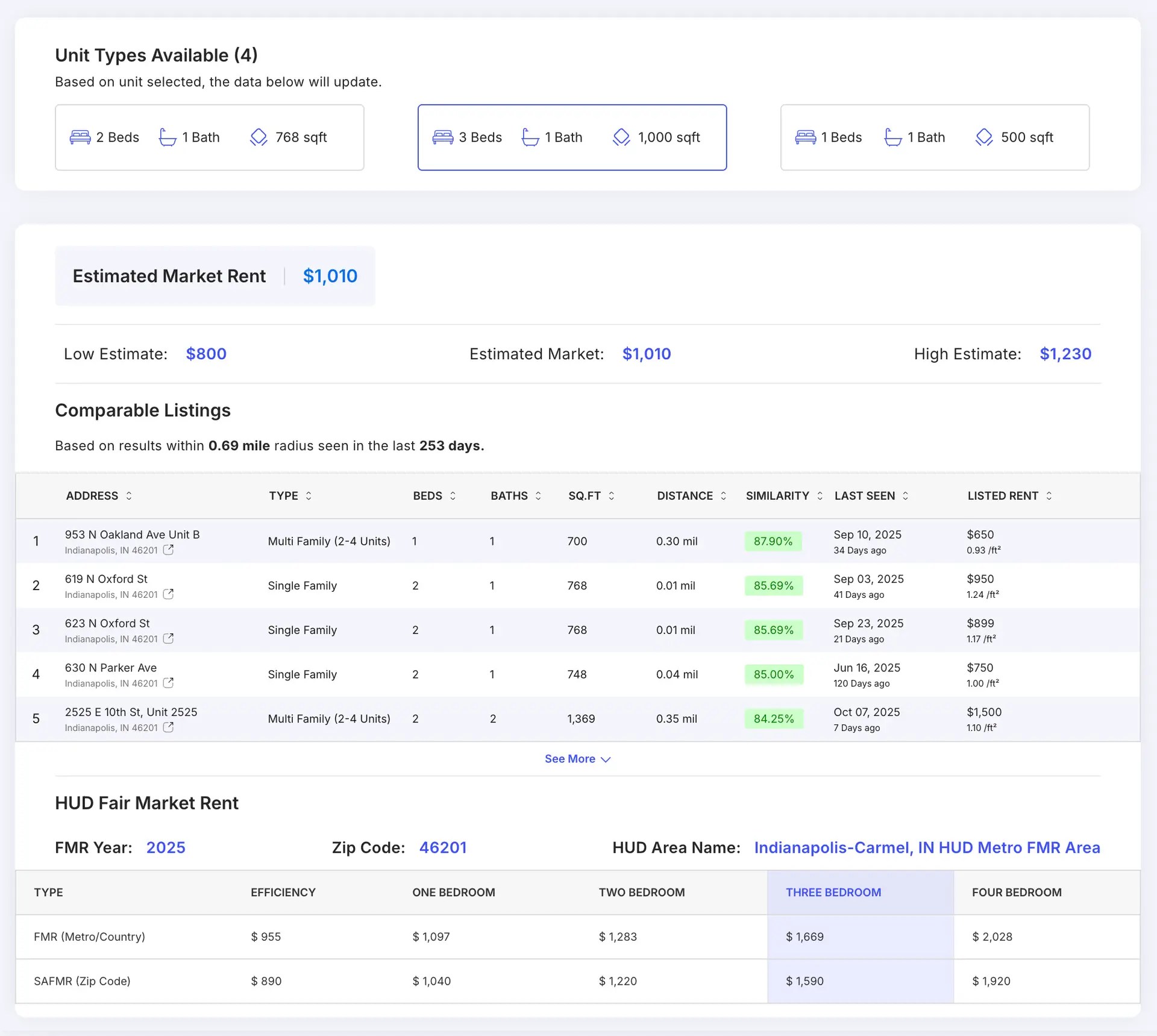Click sqft diamond icon beside 500 sqft
Viewport: 1157px width, 1036px height.
(x=984, y=137)
